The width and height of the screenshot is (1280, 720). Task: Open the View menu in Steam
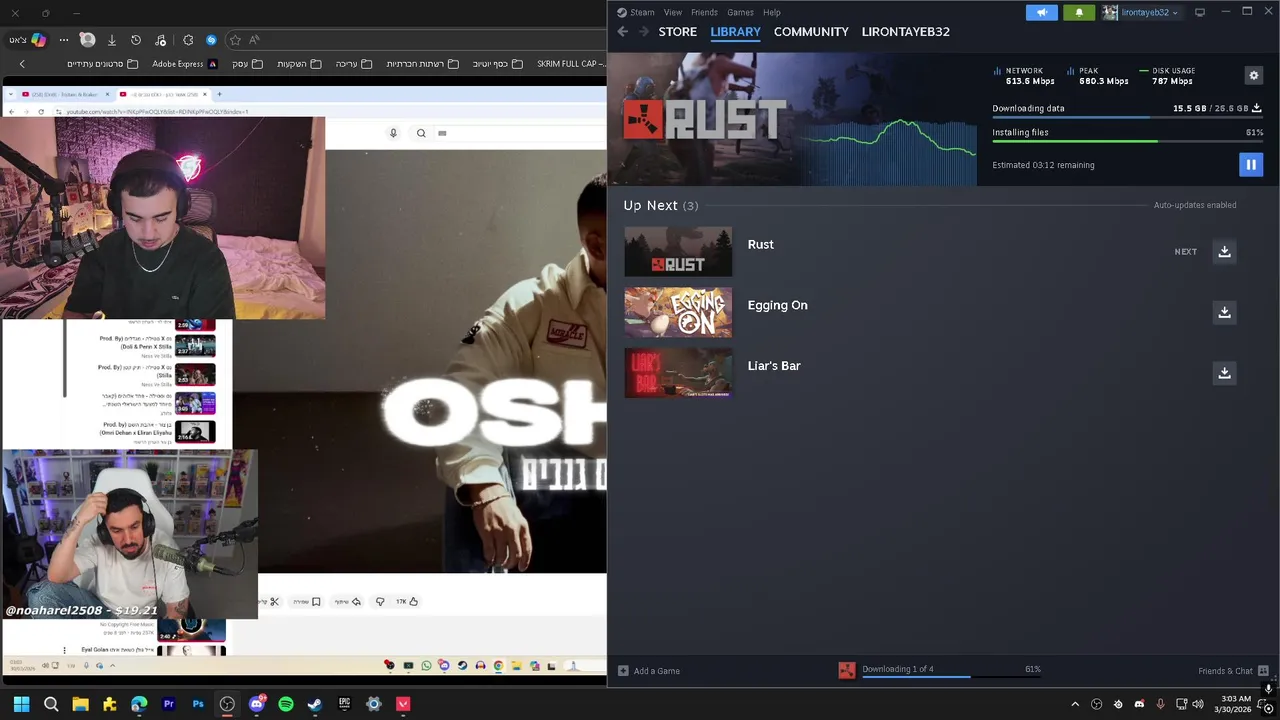[x=673, y=12]
